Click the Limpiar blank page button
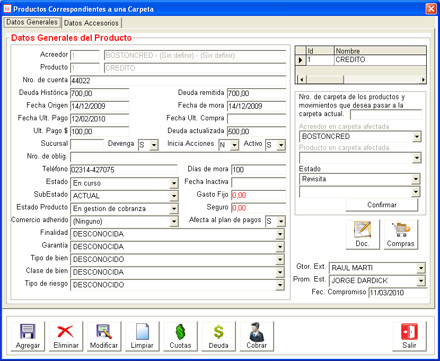440x361 pixels. click(x=142, y=336)
